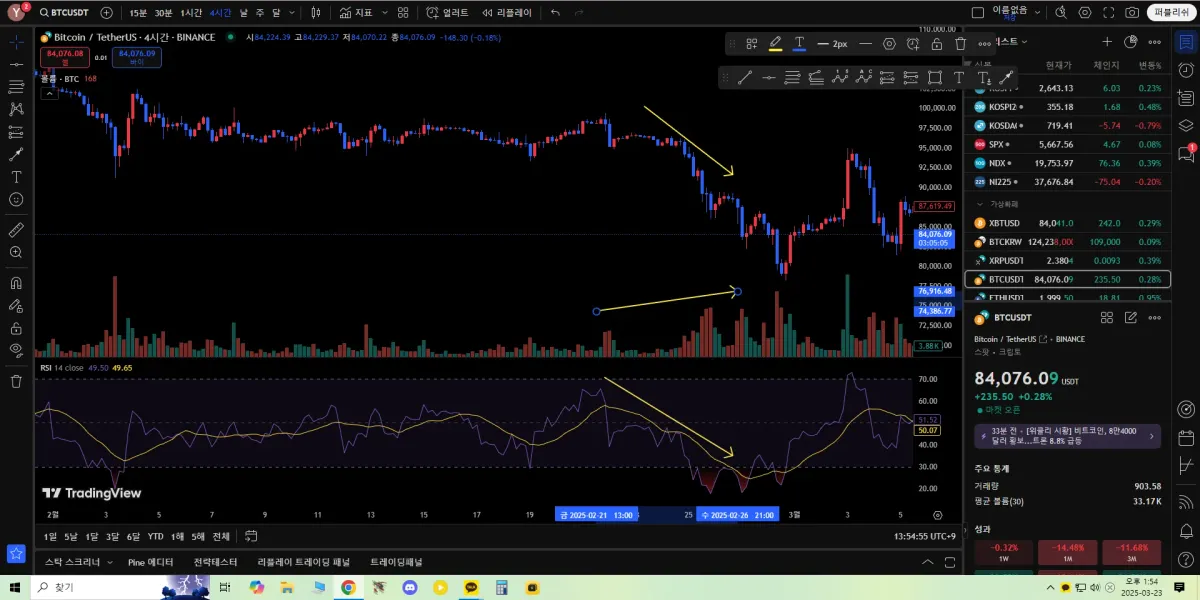
Task: Collapse the indicator legend chevron
Action: pyautogui.click(x=48, y=93)
